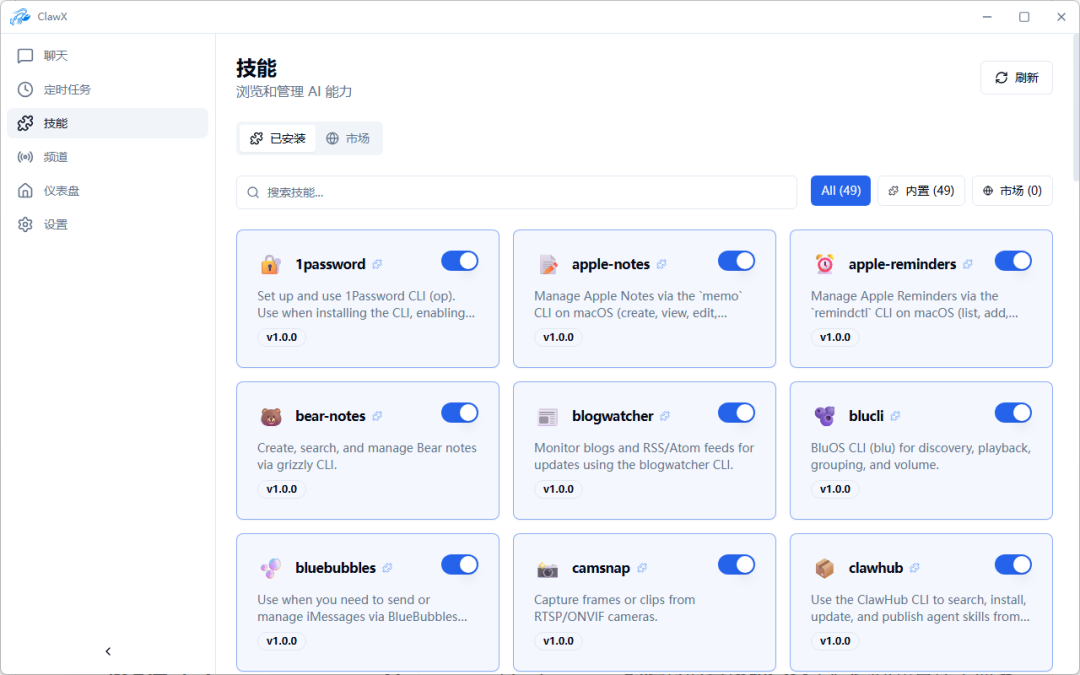Viewport: 1080px width, 675px height.
Task: Disable the 1password skill toggle
Action: [x=460, y=261]
